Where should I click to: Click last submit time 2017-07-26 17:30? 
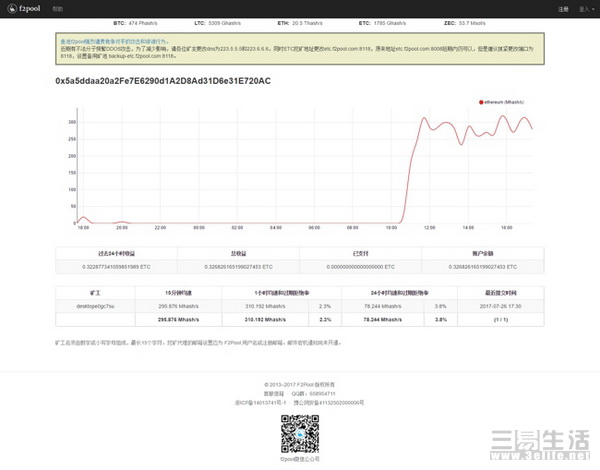point(501,306)
